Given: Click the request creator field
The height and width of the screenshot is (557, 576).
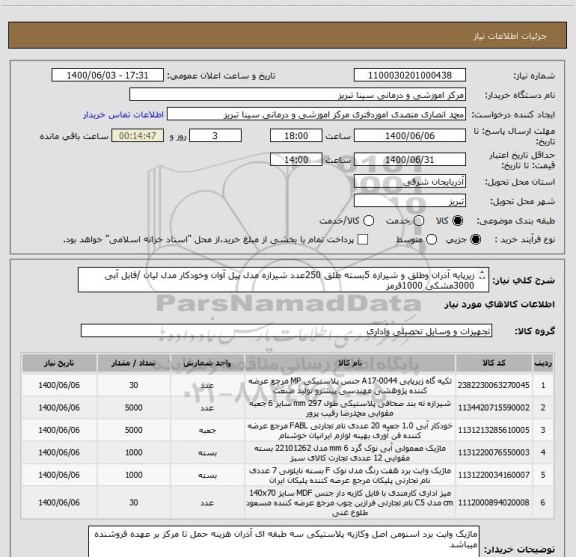Looking at the screenshot, I should pyautogui.click(x=316, y=114).
